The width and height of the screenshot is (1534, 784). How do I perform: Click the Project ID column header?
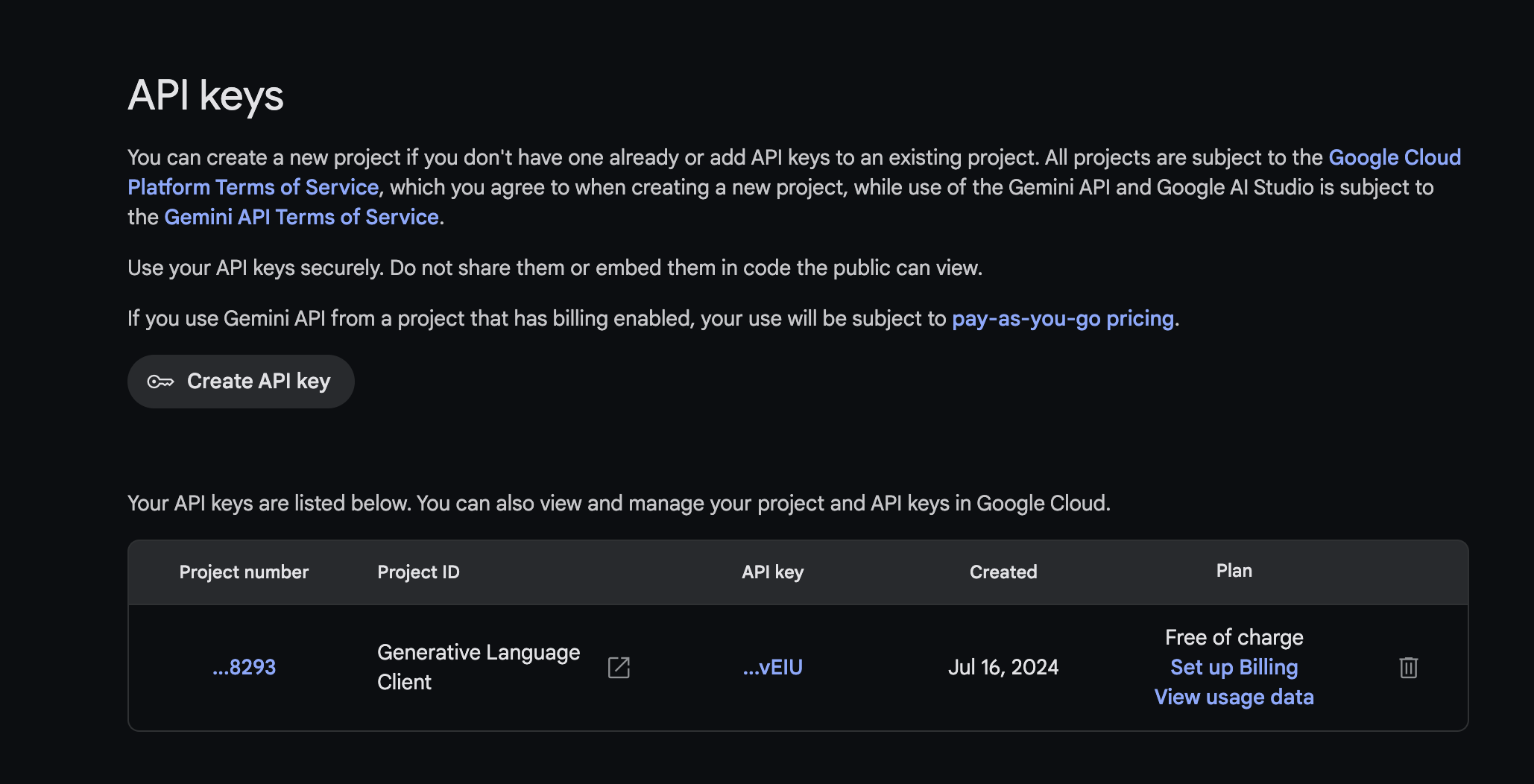(x=418, y=572)
